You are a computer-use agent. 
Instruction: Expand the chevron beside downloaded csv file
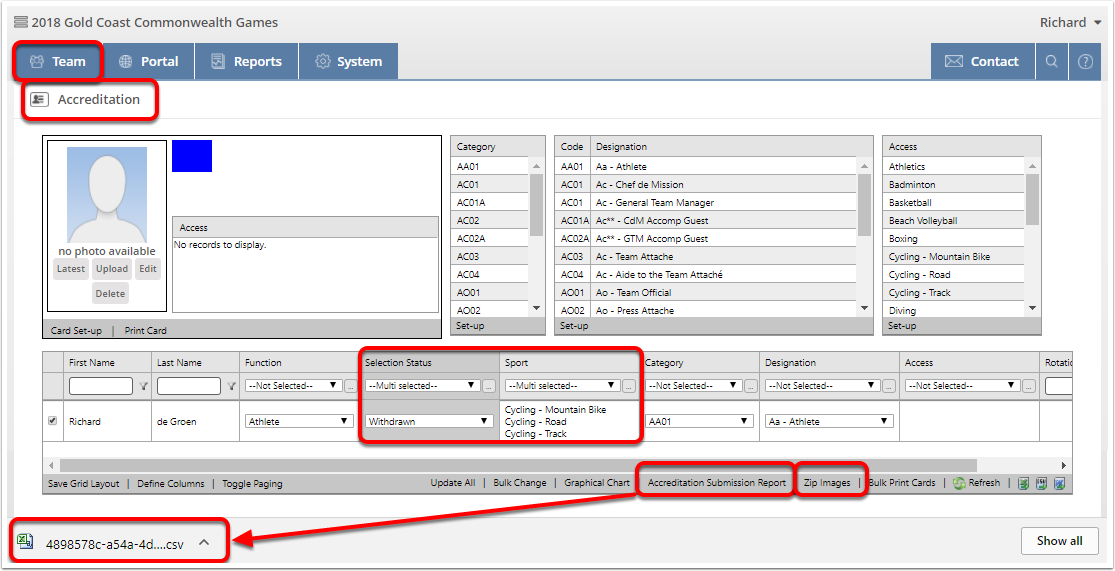point(204,543)
